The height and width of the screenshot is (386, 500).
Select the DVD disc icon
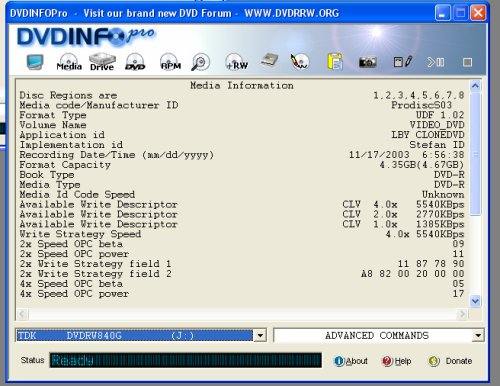[x=135, y=62]
